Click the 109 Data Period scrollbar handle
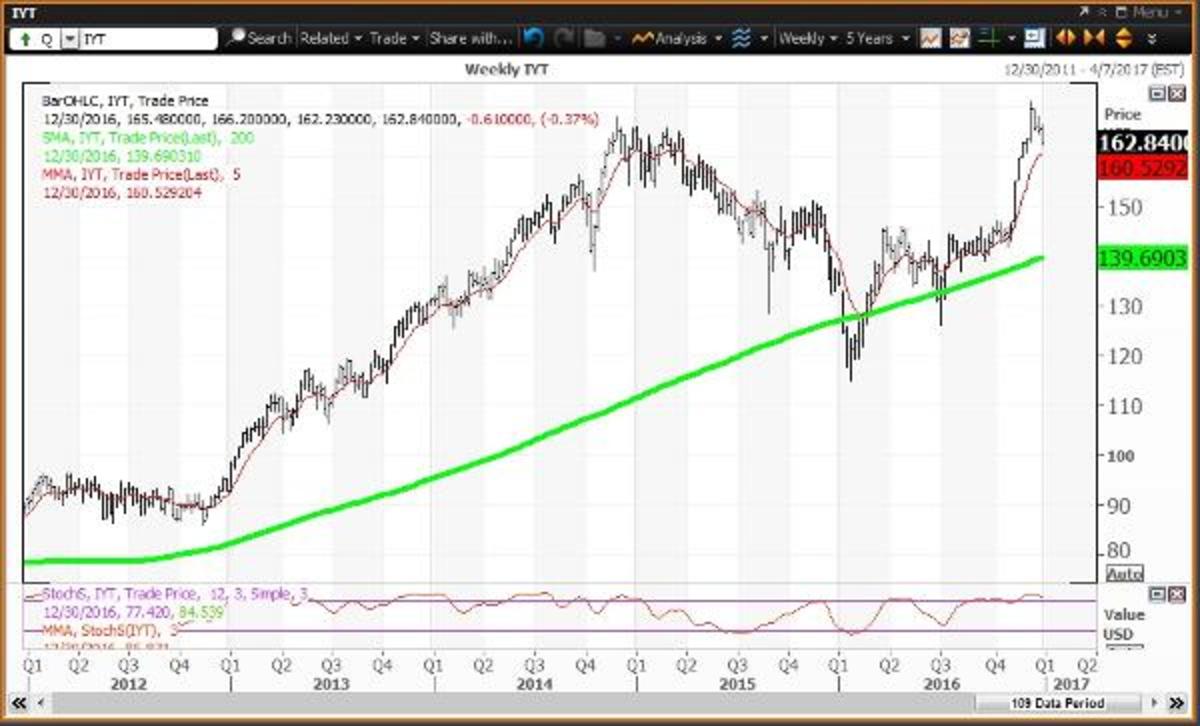Screen dimensions: 1200x726 1059,701
